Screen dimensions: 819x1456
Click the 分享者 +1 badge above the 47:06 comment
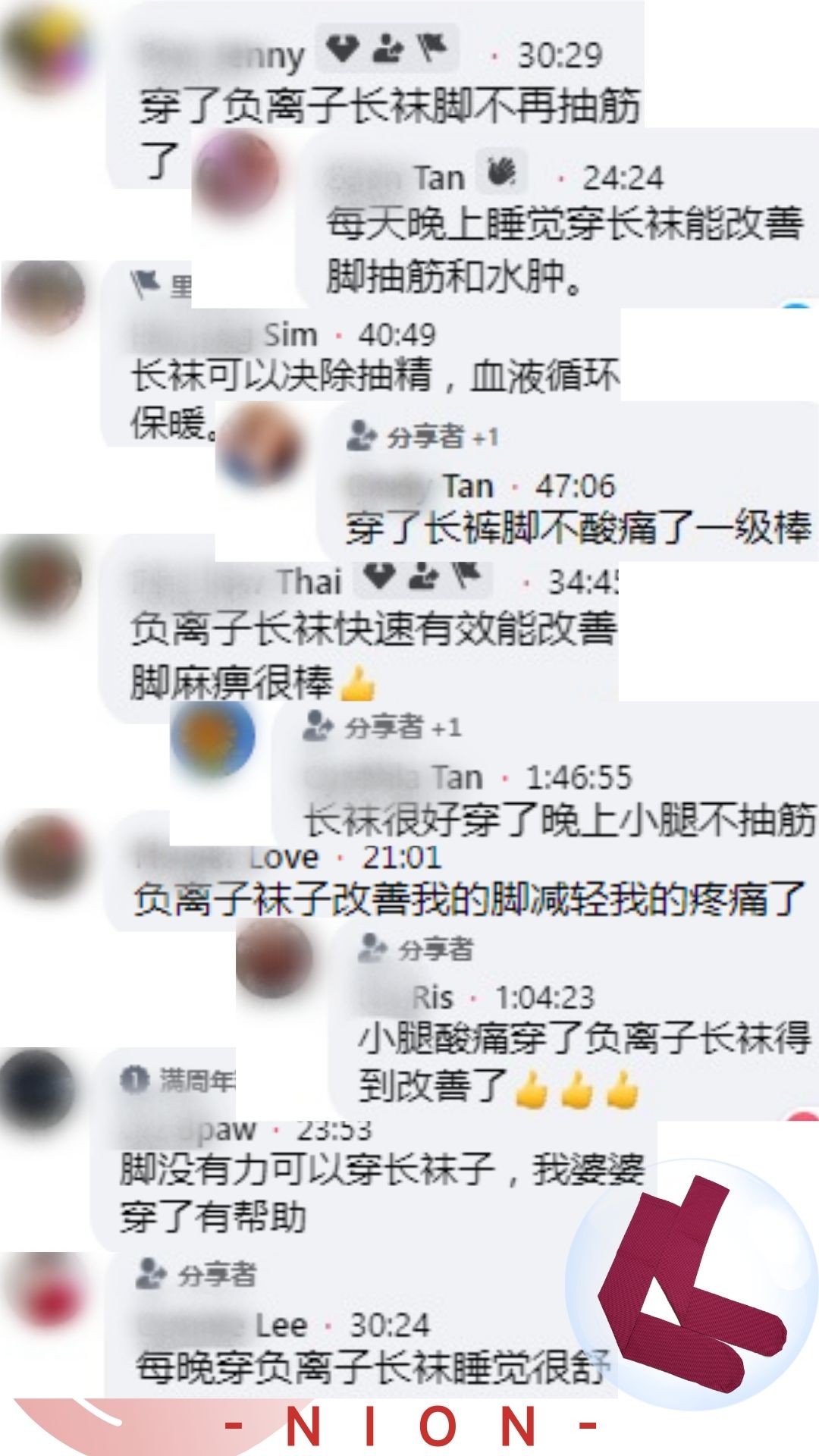pos(423,436)
